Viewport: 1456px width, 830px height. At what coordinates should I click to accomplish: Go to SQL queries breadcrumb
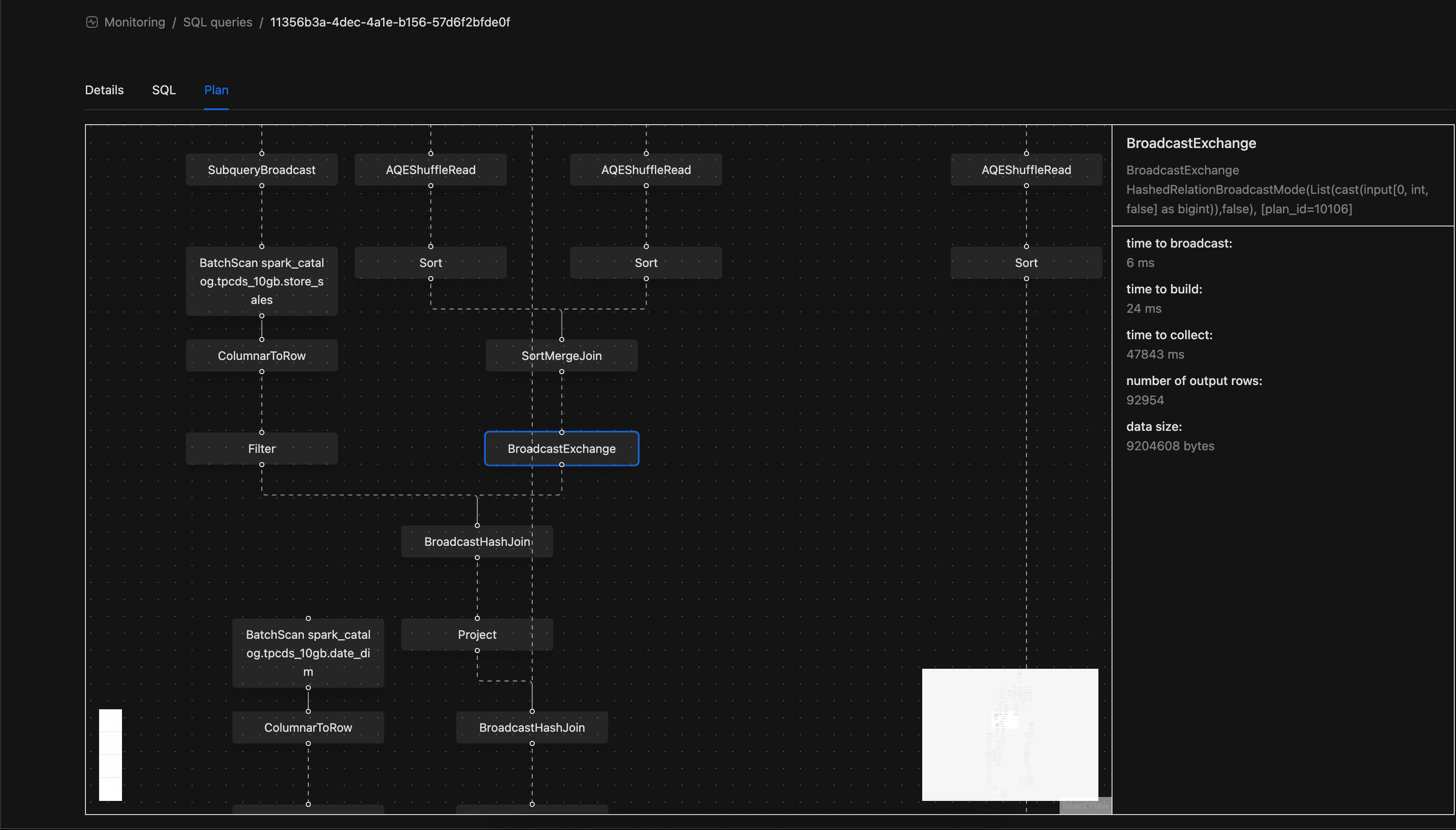(x=217, y=22)
